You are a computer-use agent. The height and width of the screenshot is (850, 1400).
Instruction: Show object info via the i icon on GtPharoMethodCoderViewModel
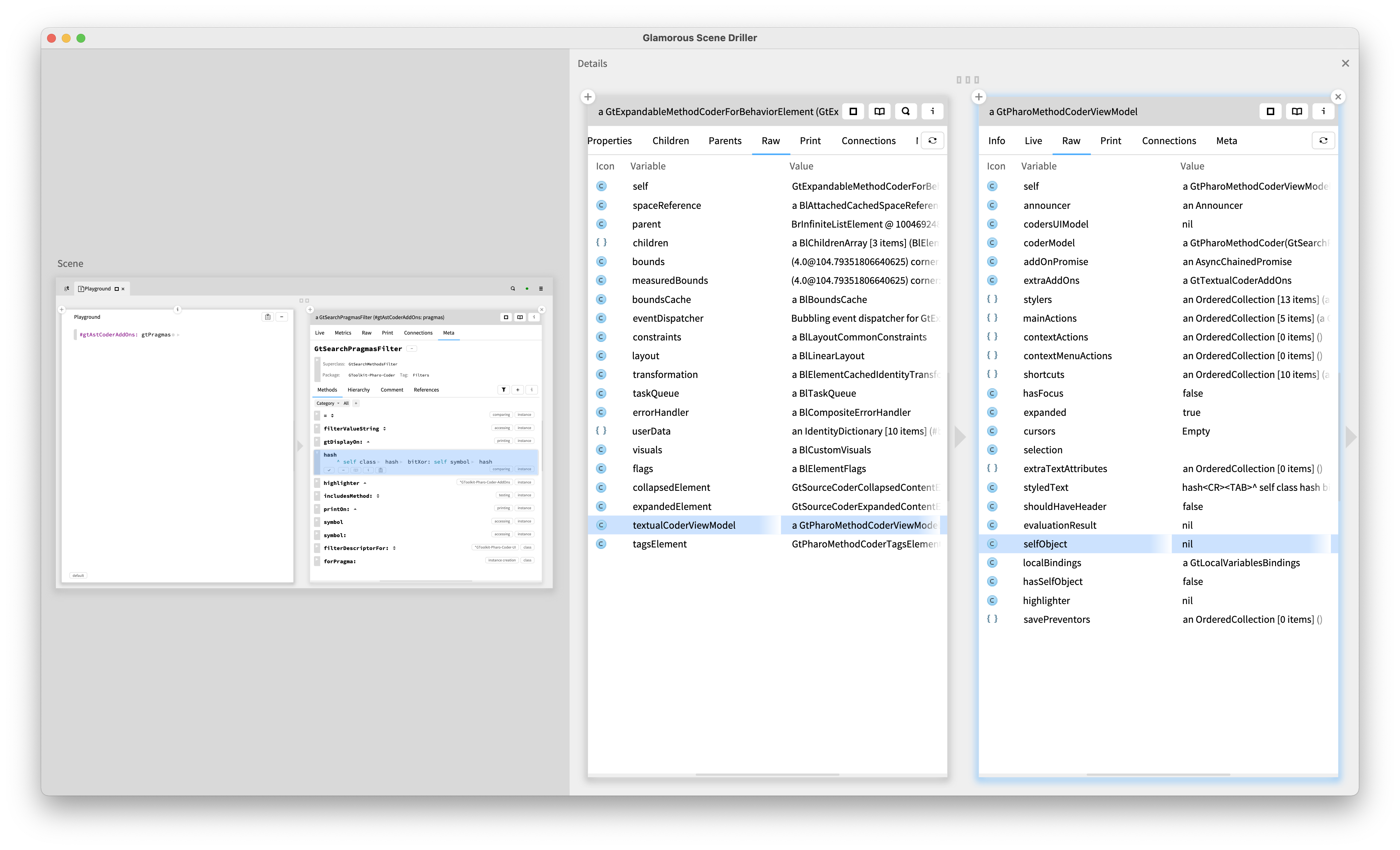(x=1323, y=111)
